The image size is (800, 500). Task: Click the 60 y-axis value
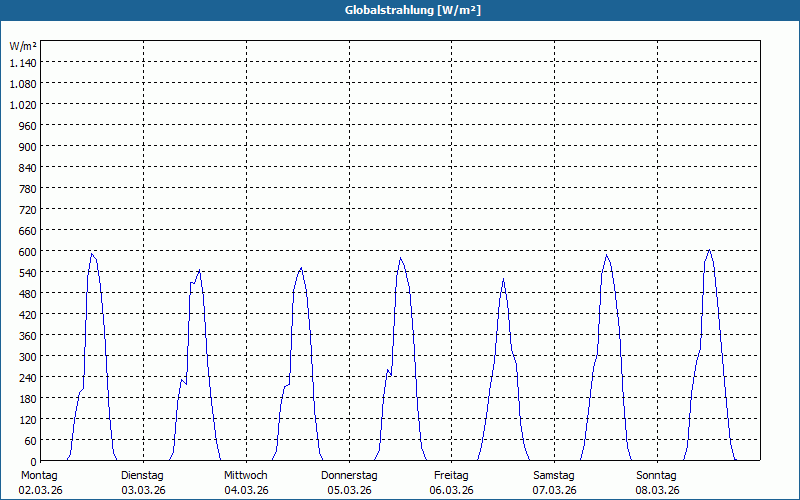click(31, 441)
